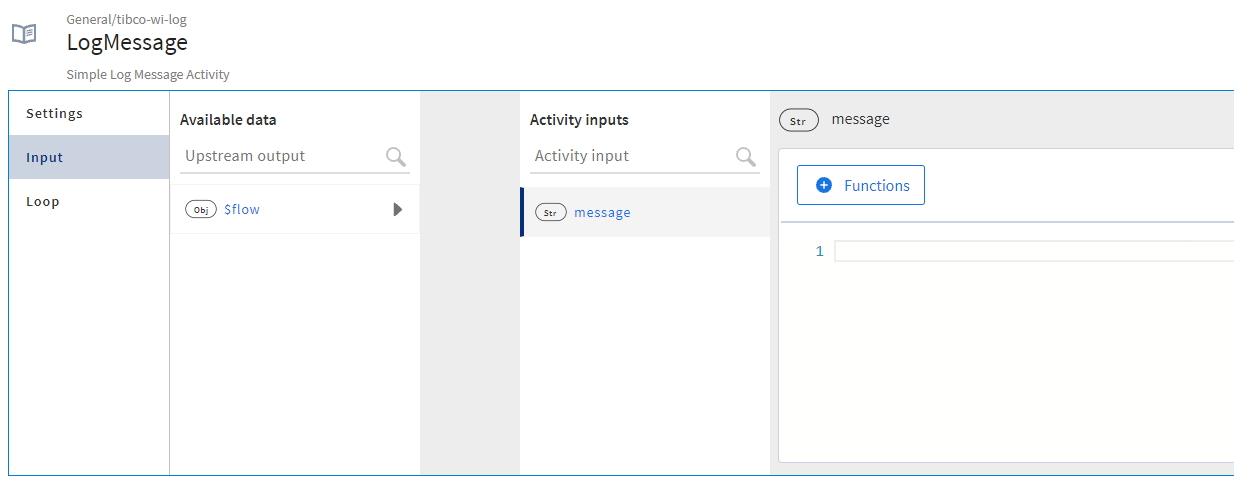Click the Activity input search magnifier icon
1234x480 pixels.
tap(746, 157)
